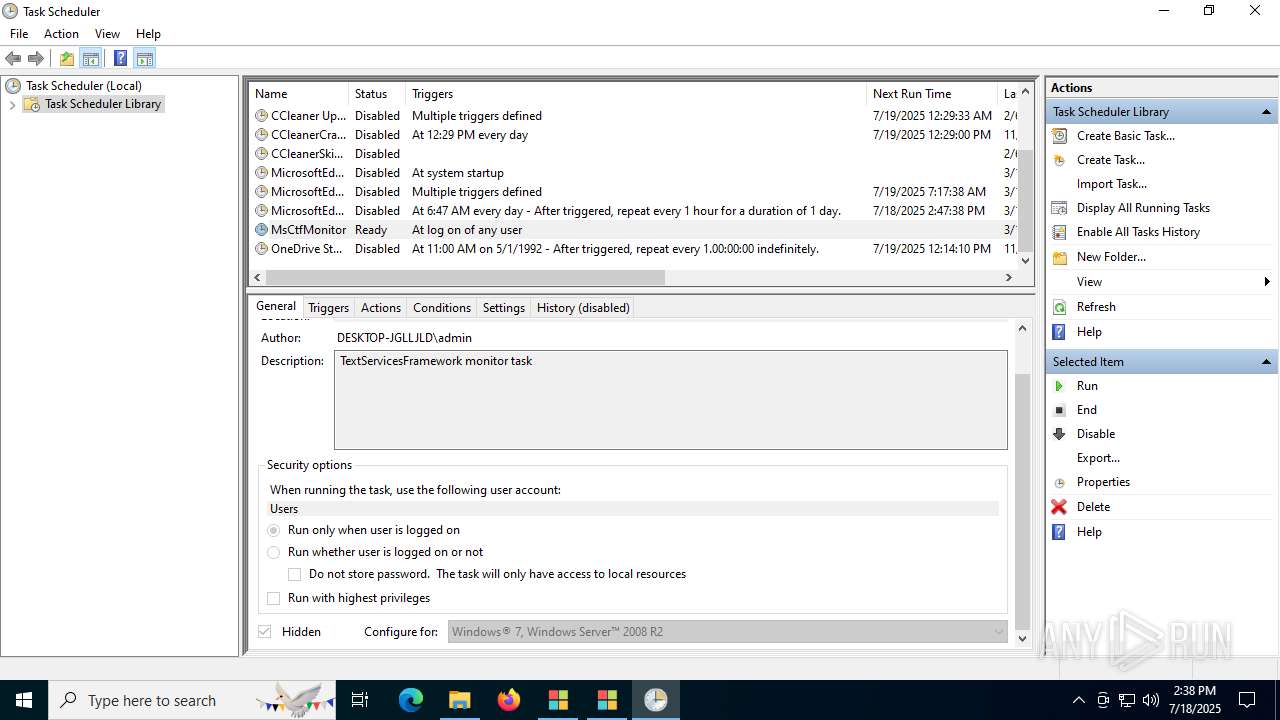Click the New Folder icon
Screen dimensions: 1280x720
tap(1060, 257)
